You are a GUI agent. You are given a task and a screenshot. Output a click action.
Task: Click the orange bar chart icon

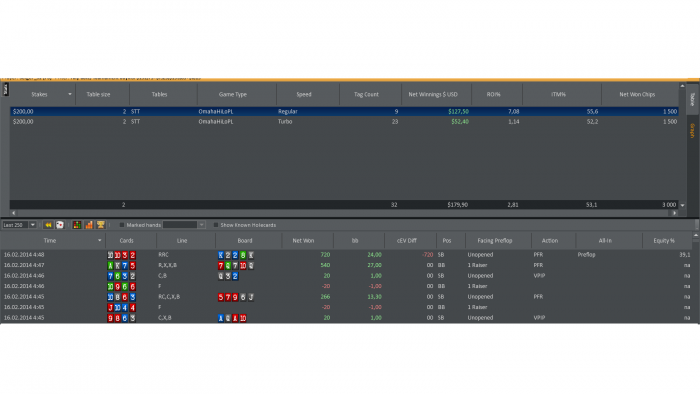coord(89,225)
